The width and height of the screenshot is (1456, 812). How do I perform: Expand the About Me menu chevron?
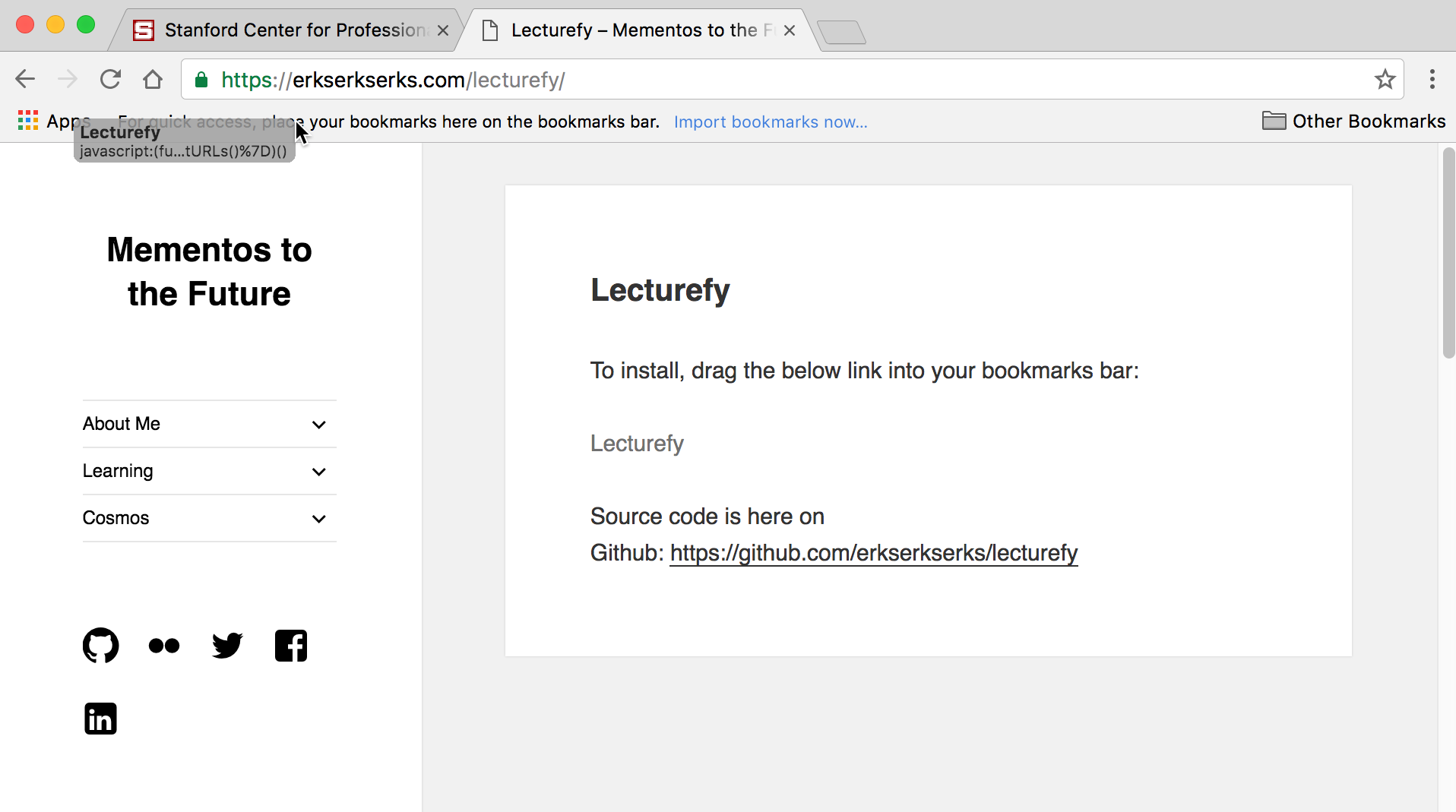(319, 425)
